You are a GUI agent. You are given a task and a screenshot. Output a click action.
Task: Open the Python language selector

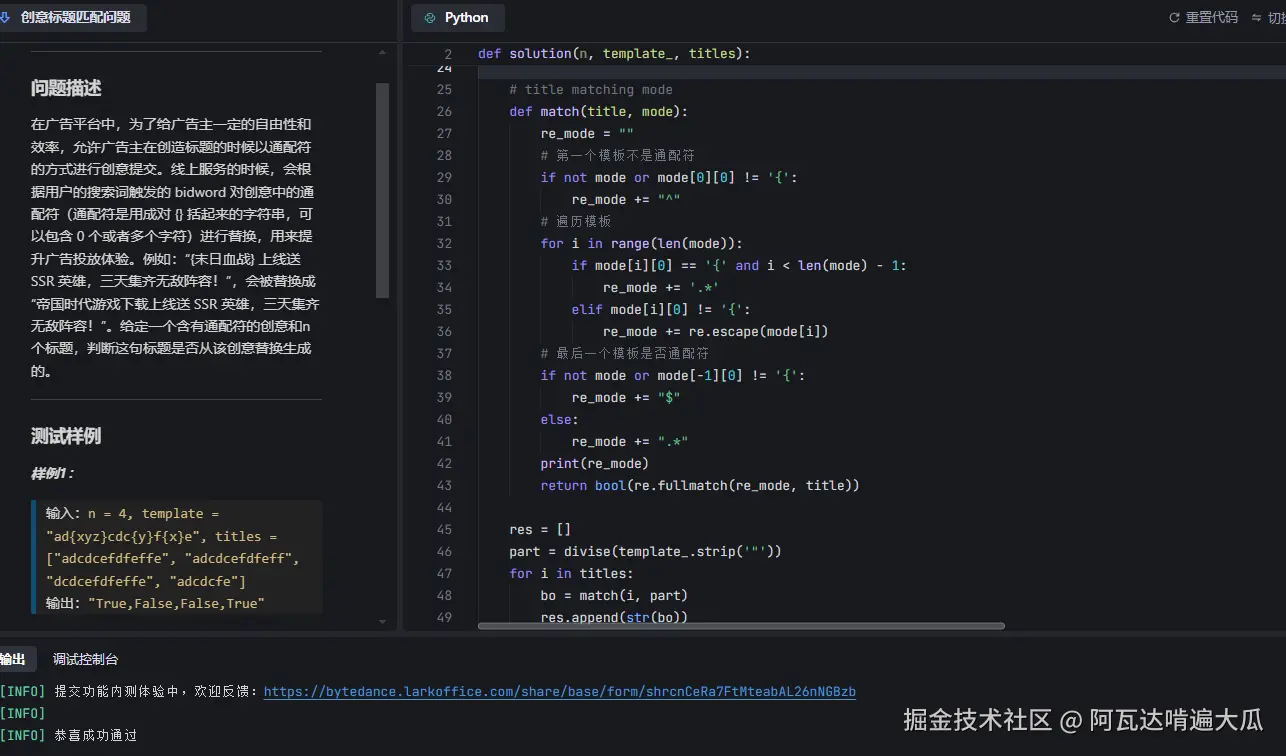point(458,17)
